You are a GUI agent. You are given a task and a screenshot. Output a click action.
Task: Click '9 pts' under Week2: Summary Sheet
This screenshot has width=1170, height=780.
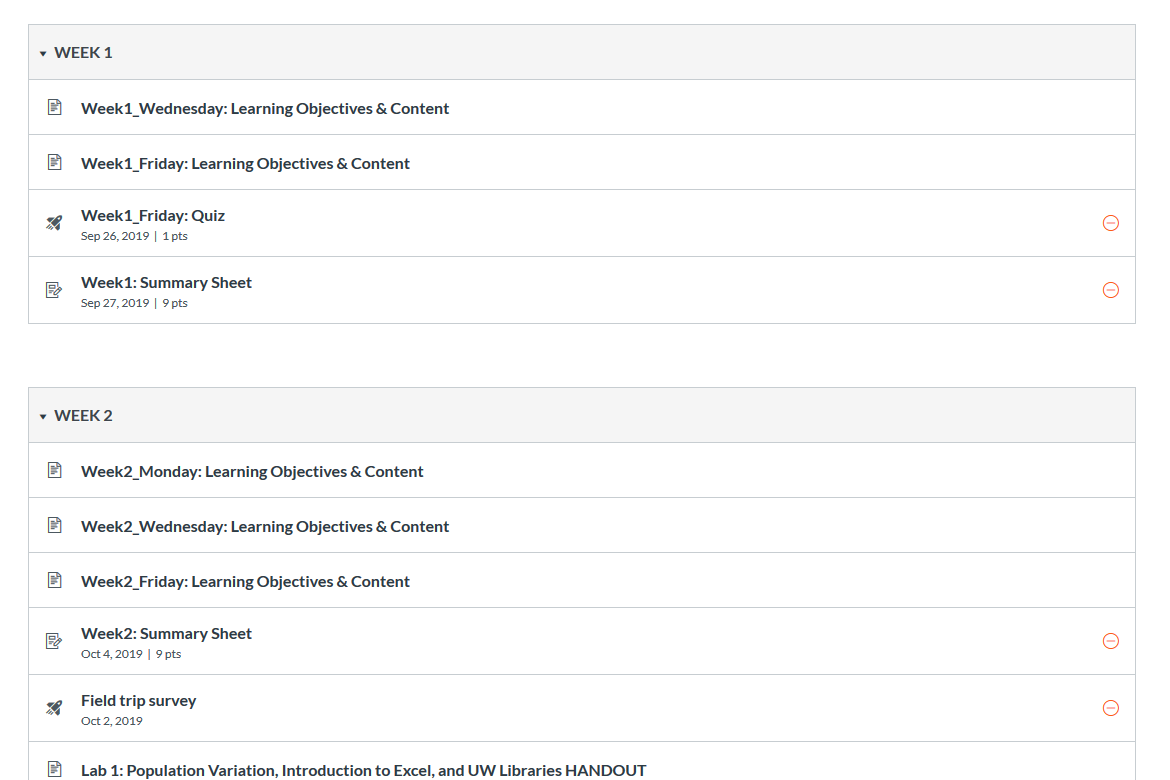coord(169,654)
